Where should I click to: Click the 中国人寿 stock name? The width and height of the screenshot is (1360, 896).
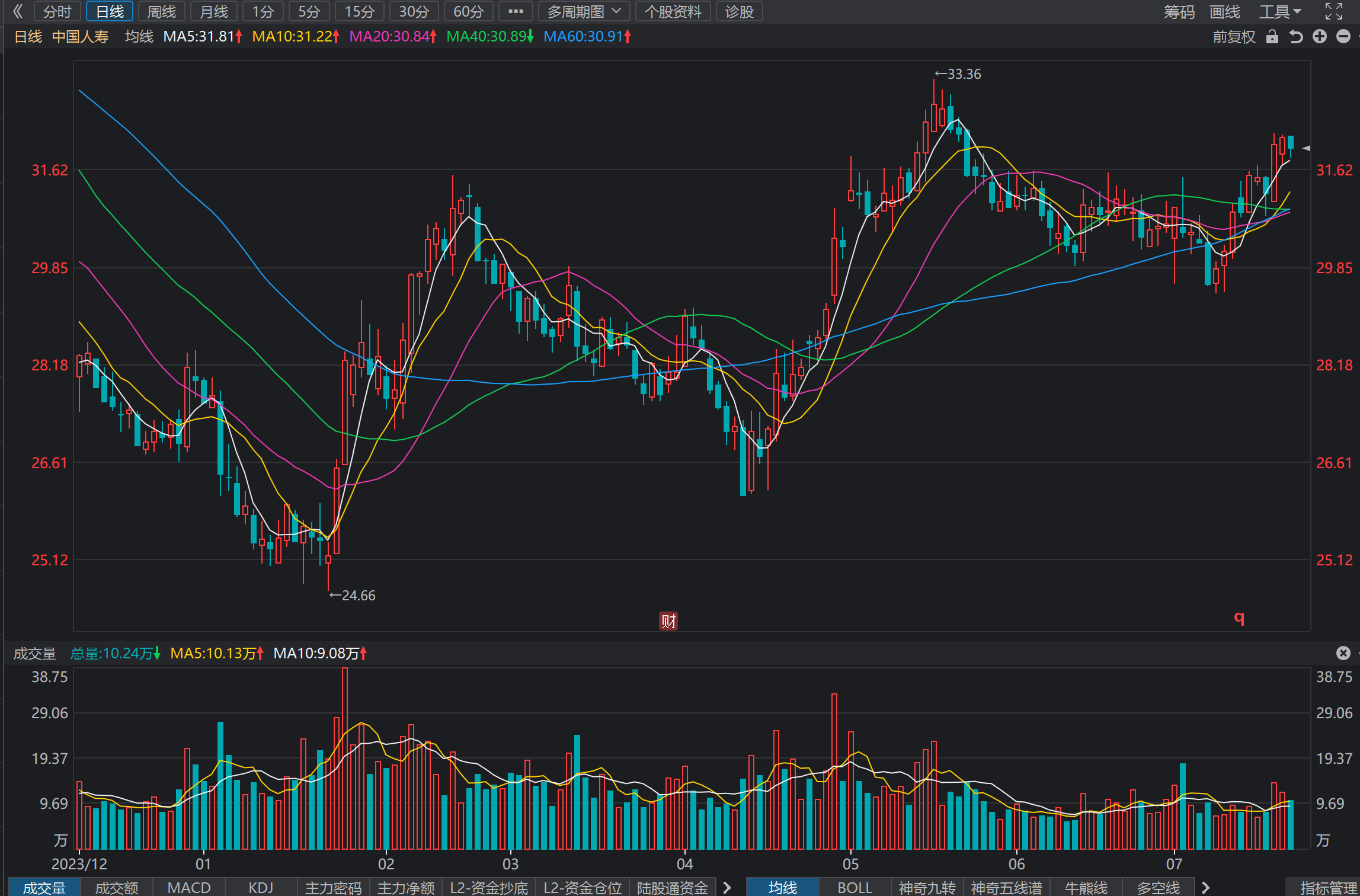[x=80, y=37]
